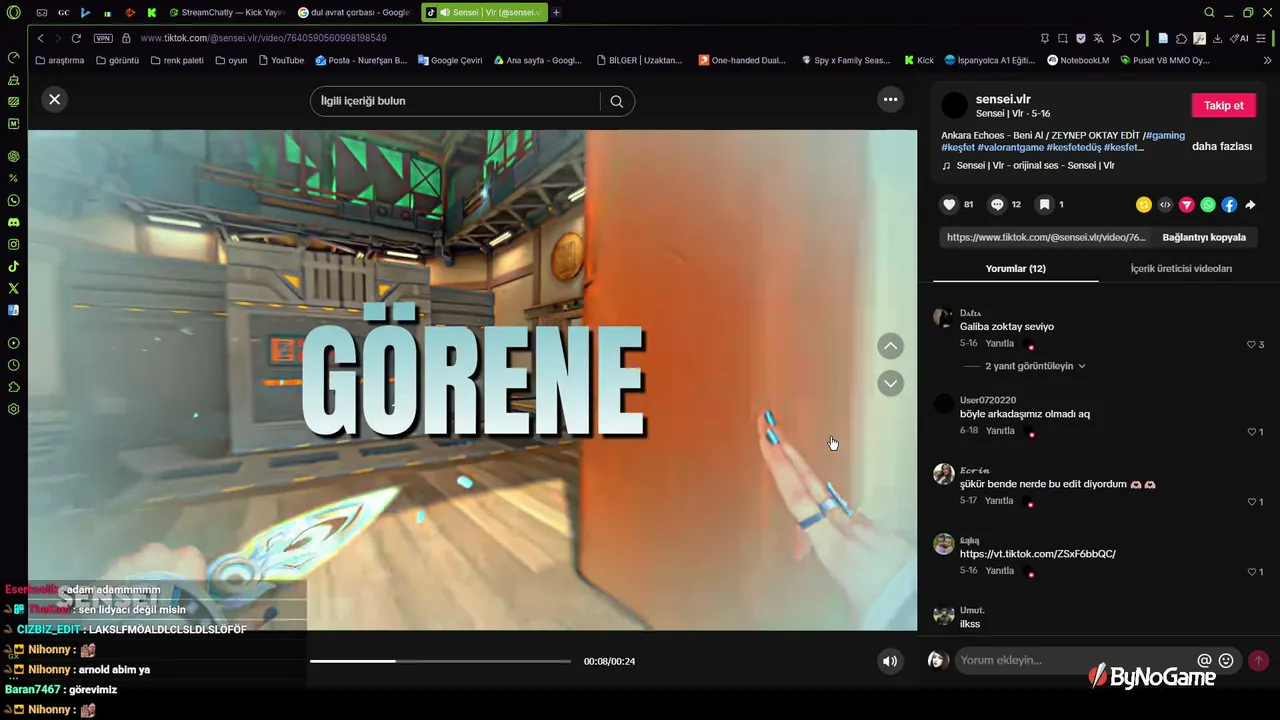Screen dimensions: 1280x720
Task: Click the İlgili içeriği bulun search field
Action: coord(455,101)
